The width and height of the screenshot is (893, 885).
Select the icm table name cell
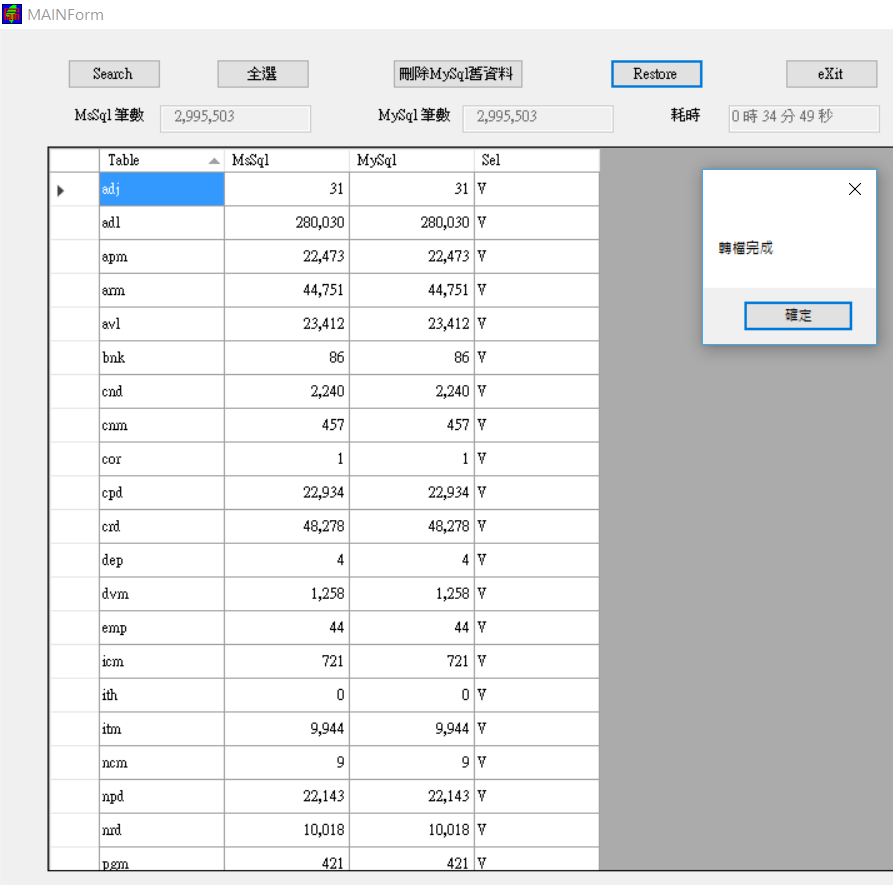pos(162,661)
